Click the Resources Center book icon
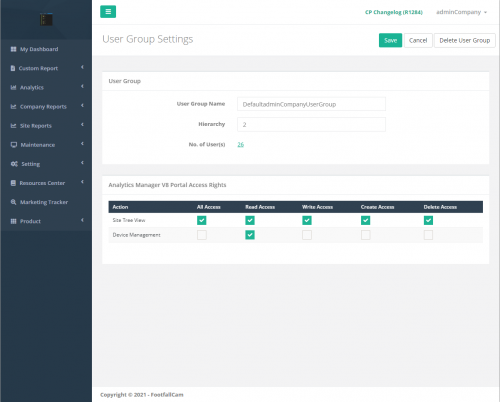The height and width of the screenshot is (402, 500). 13,183
